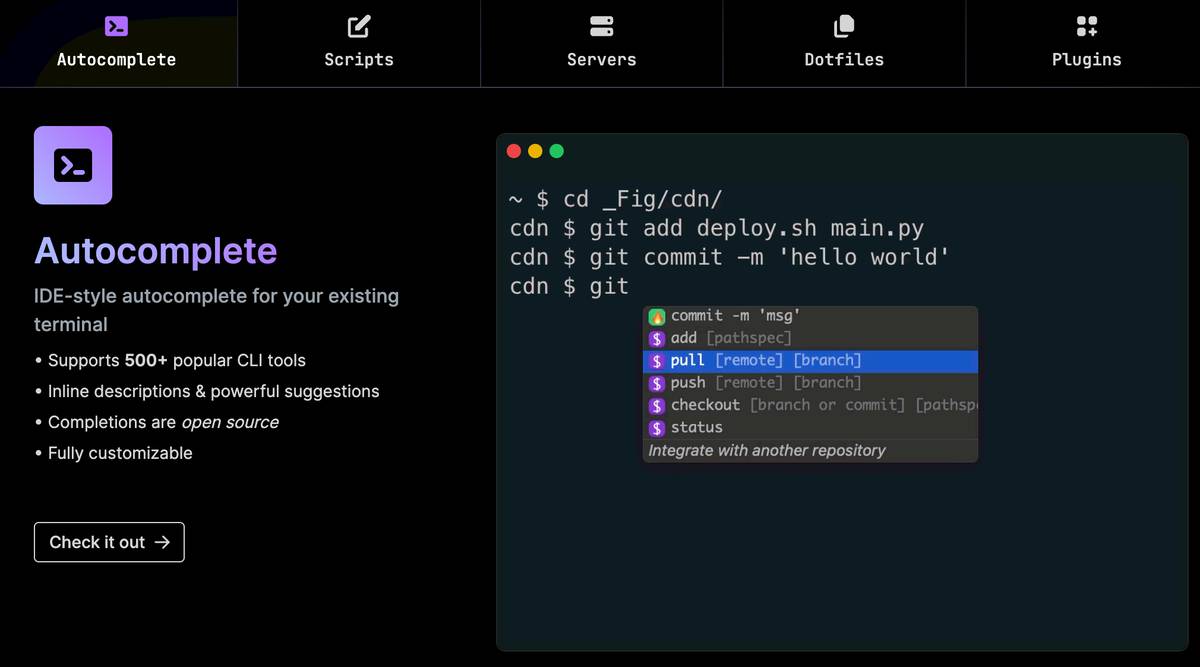1200x667 pixels.
Task: Click the purple Autocomplete logo badge
Action: click(73, 166)
